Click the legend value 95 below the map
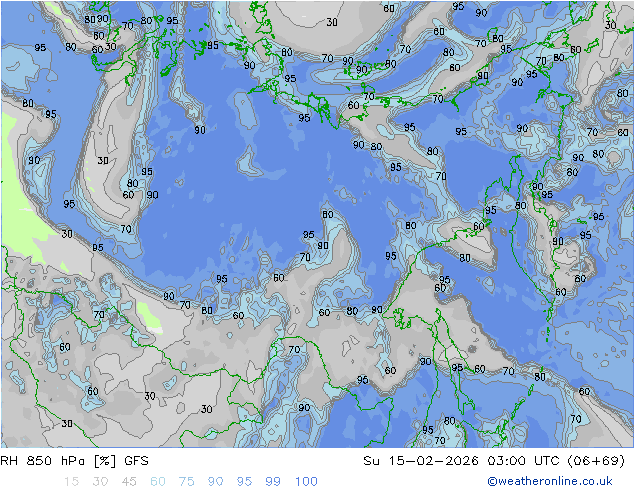634x490 pixels. (x=244, y=481)
